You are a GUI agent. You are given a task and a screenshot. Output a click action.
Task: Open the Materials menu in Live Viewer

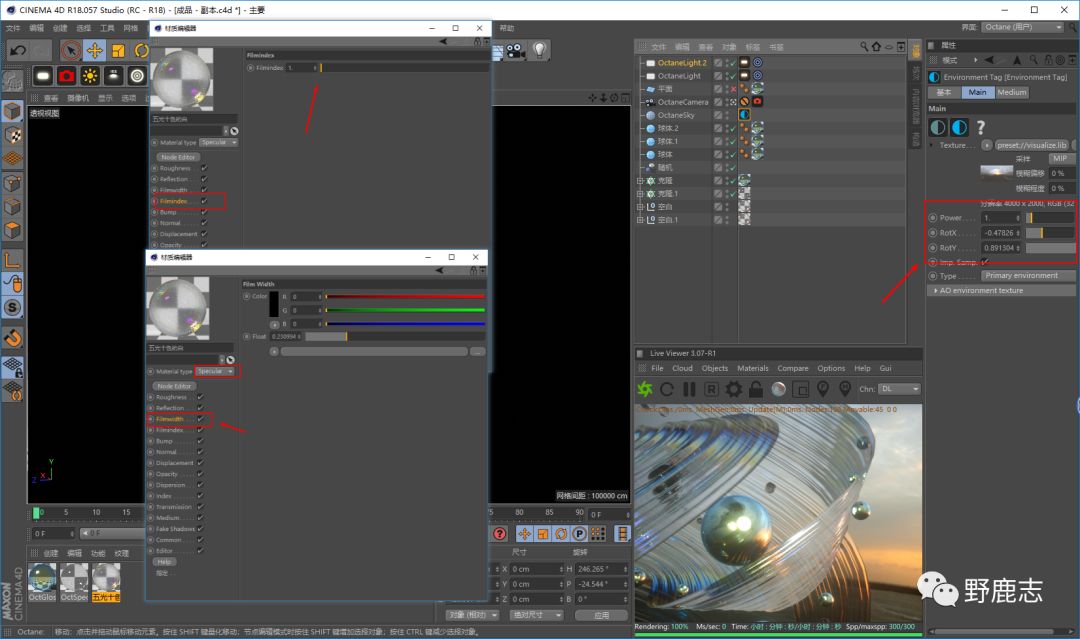click(752, 368)
